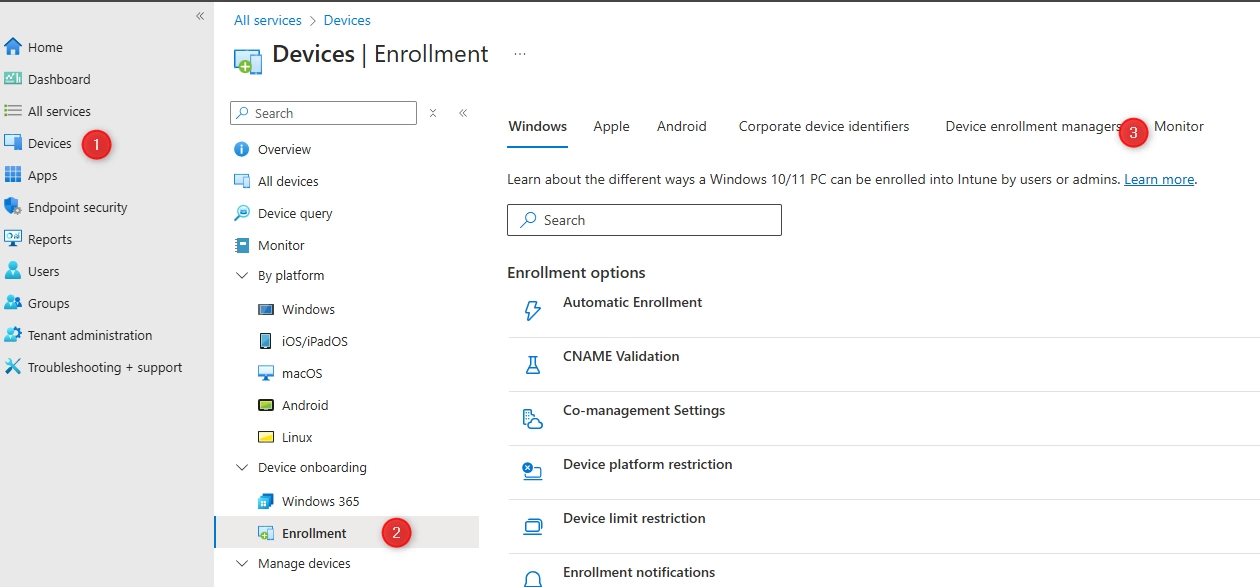
Task: Click the Apps grid icon
Action: point(13,175)
